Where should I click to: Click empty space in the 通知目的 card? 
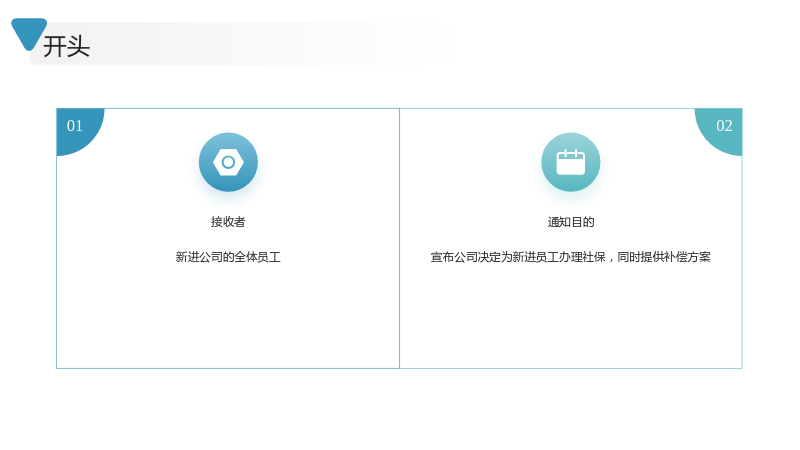click(570, 316)
